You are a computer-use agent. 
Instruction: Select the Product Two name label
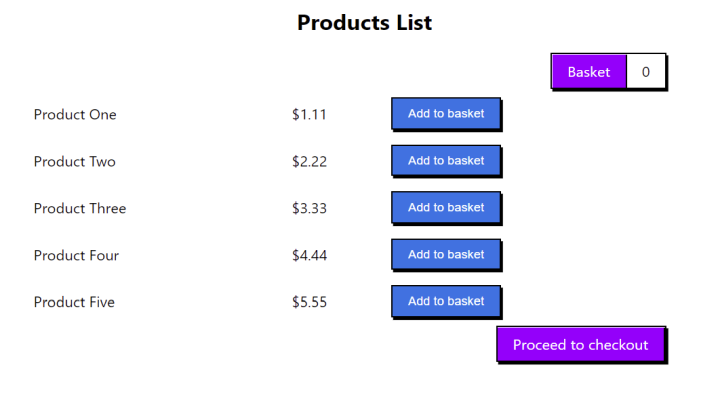(75, 162)
